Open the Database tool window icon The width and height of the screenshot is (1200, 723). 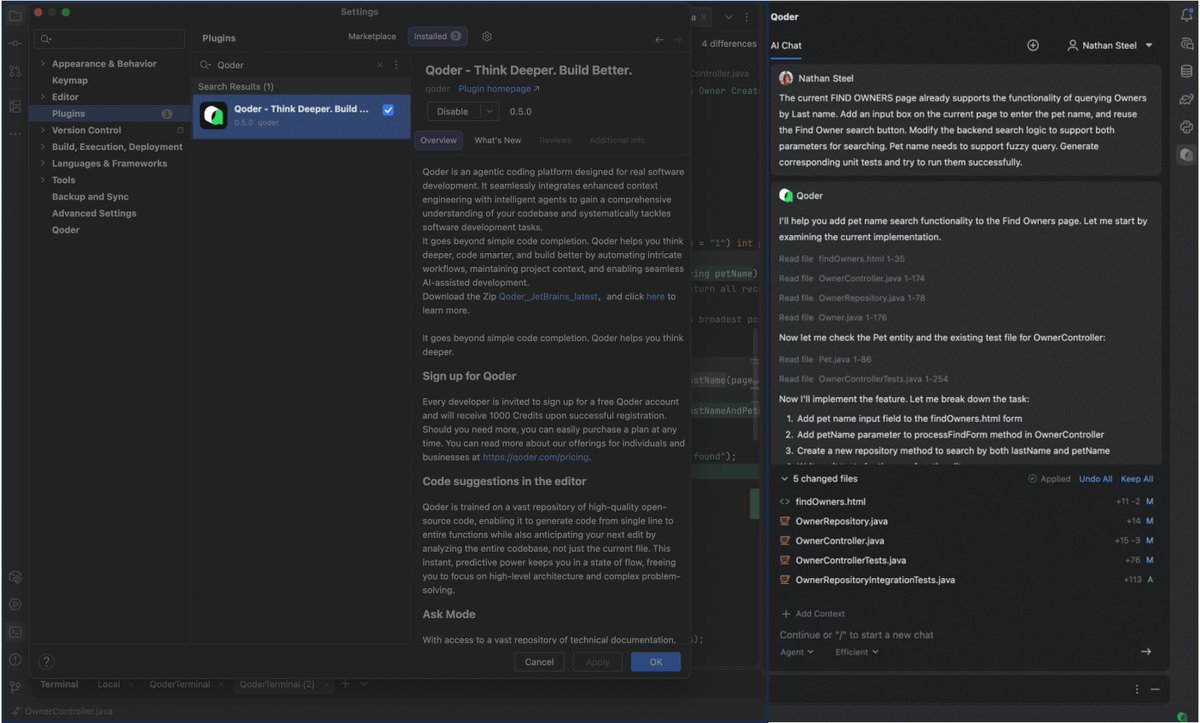(x=1187, y=72)
